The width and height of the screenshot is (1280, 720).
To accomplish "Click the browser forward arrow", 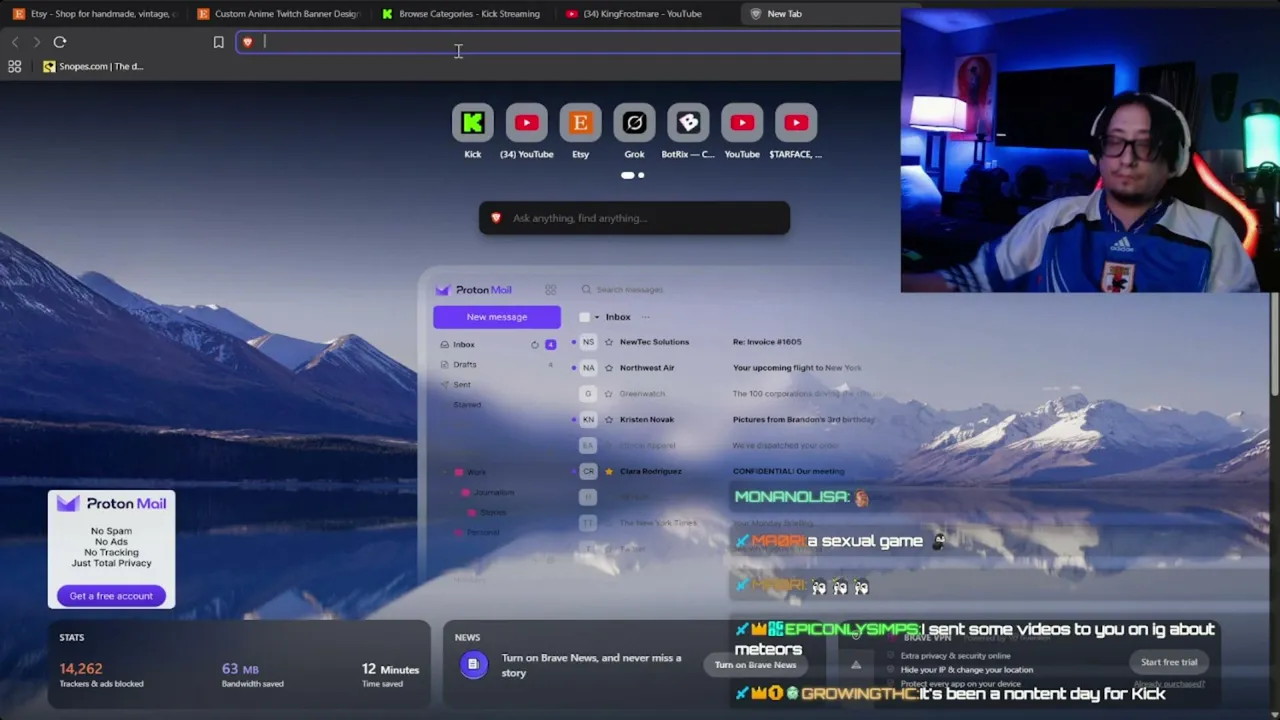I will click(37, 42).
